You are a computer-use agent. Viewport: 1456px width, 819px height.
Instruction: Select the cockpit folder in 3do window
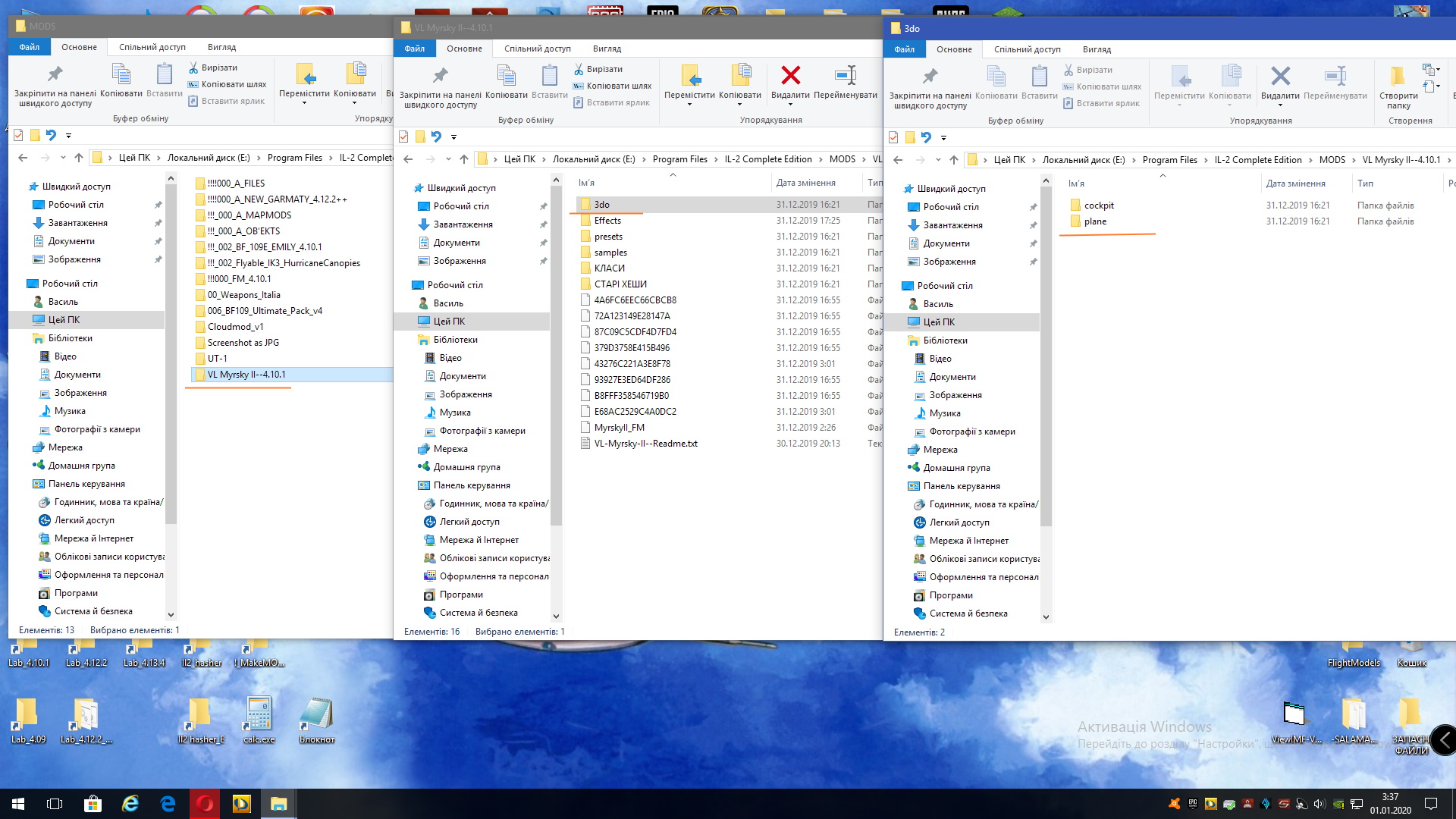pyautogui.click(x=1098, y=206)
